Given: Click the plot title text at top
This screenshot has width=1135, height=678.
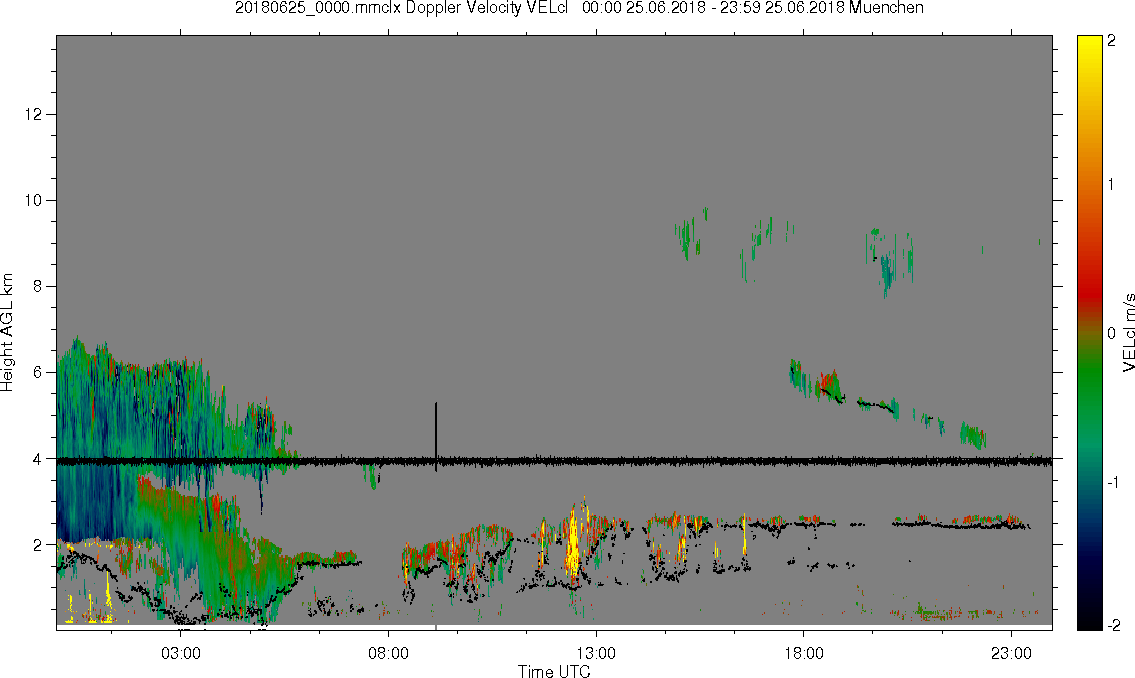Looking at the screenshot, I should (x=579, y=8).
